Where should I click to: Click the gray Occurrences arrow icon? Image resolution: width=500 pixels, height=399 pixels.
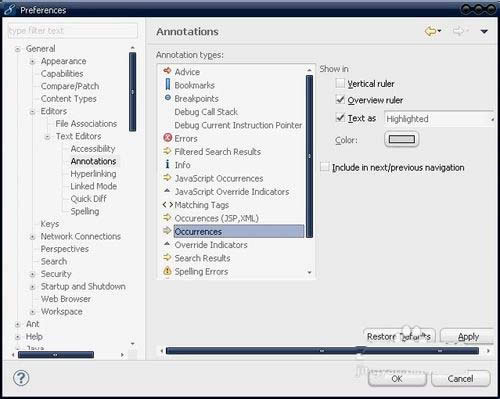pos(167,230)
